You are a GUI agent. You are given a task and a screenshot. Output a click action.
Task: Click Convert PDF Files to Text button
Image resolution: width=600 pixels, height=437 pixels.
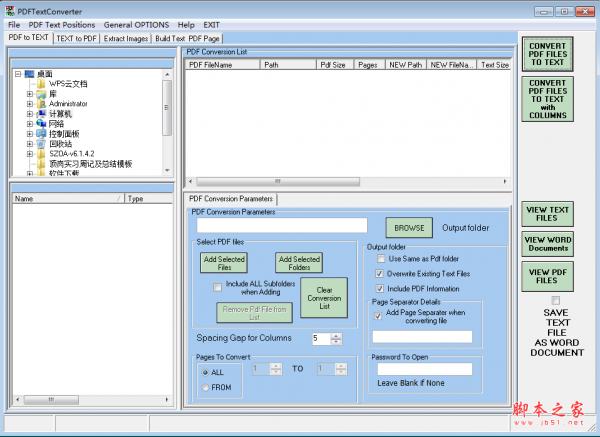547,53
